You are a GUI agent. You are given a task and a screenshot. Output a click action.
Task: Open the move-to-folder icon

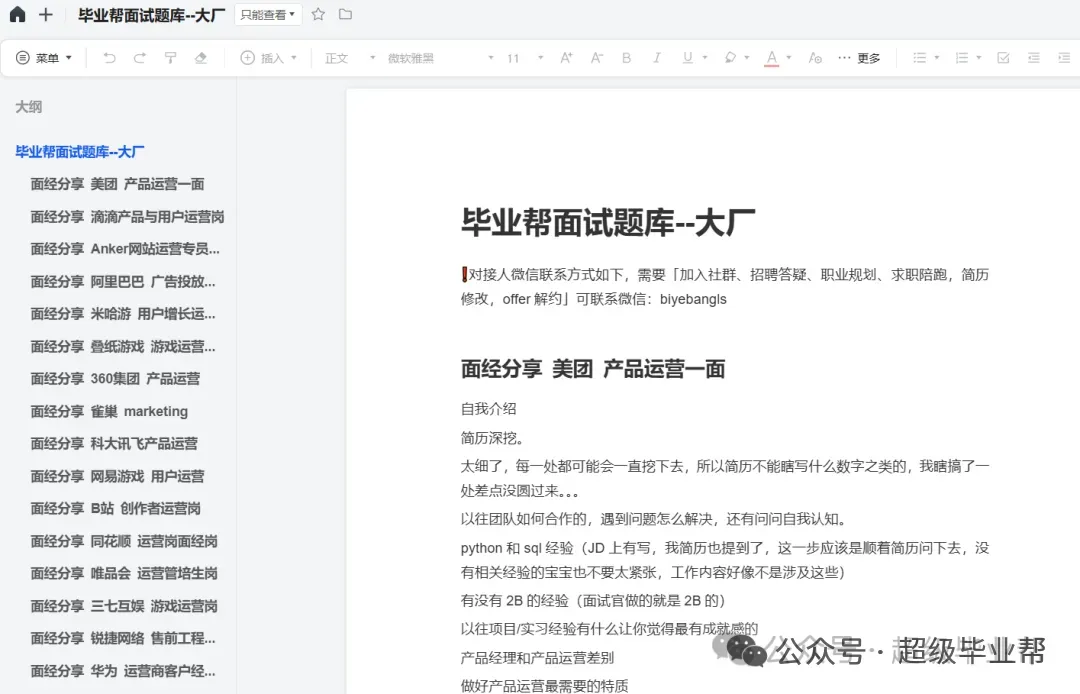pyautogui.click(x=345, y=14)
